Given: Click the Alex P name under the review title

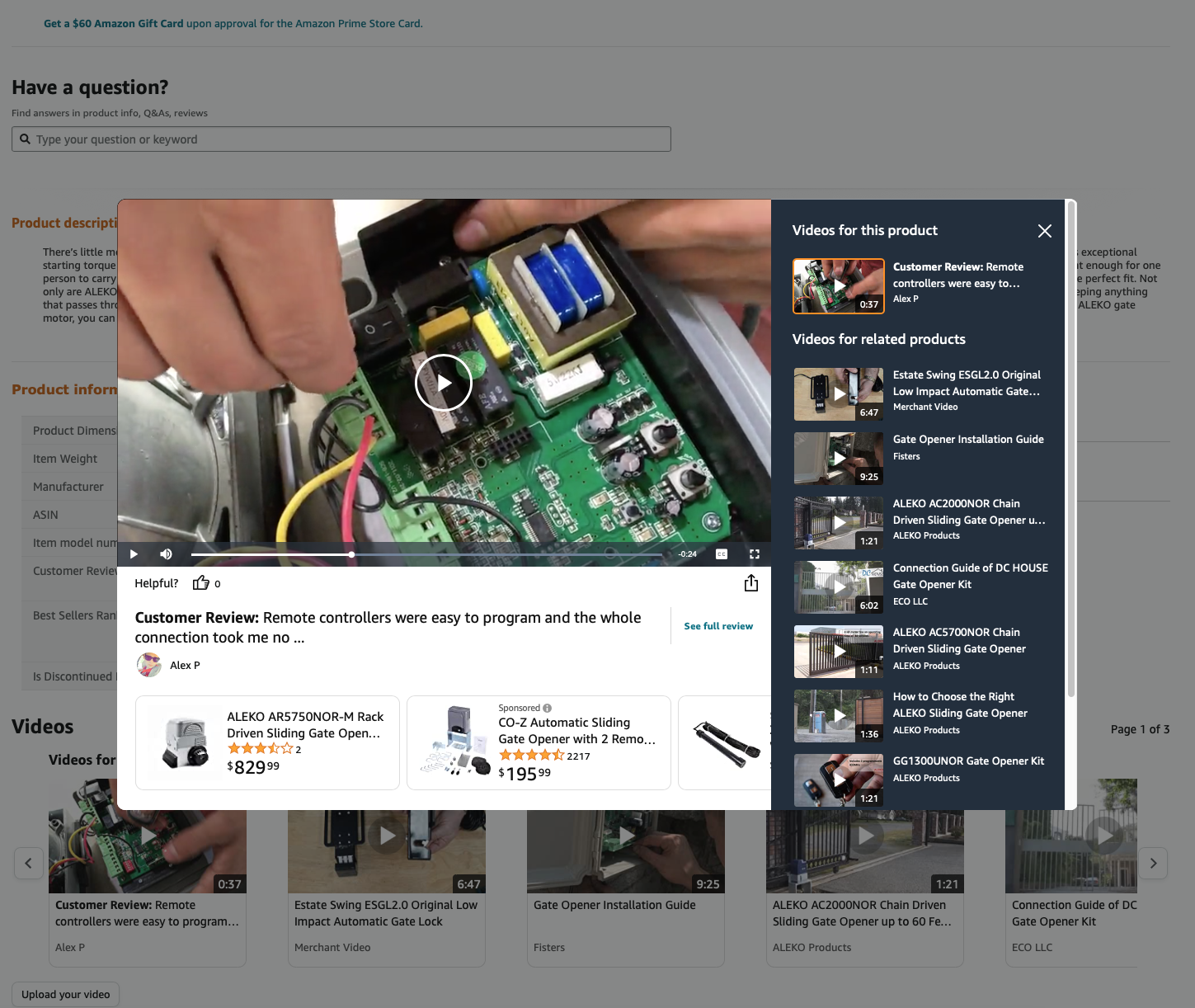Looking at the screenshot, I should click(x=185, y=666).
